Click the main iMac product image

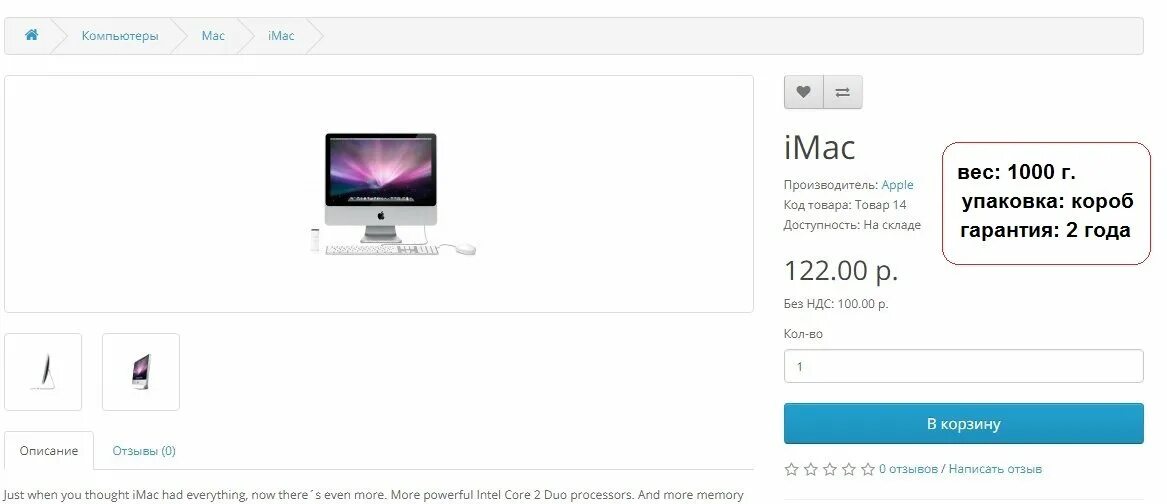coord(379,194)
